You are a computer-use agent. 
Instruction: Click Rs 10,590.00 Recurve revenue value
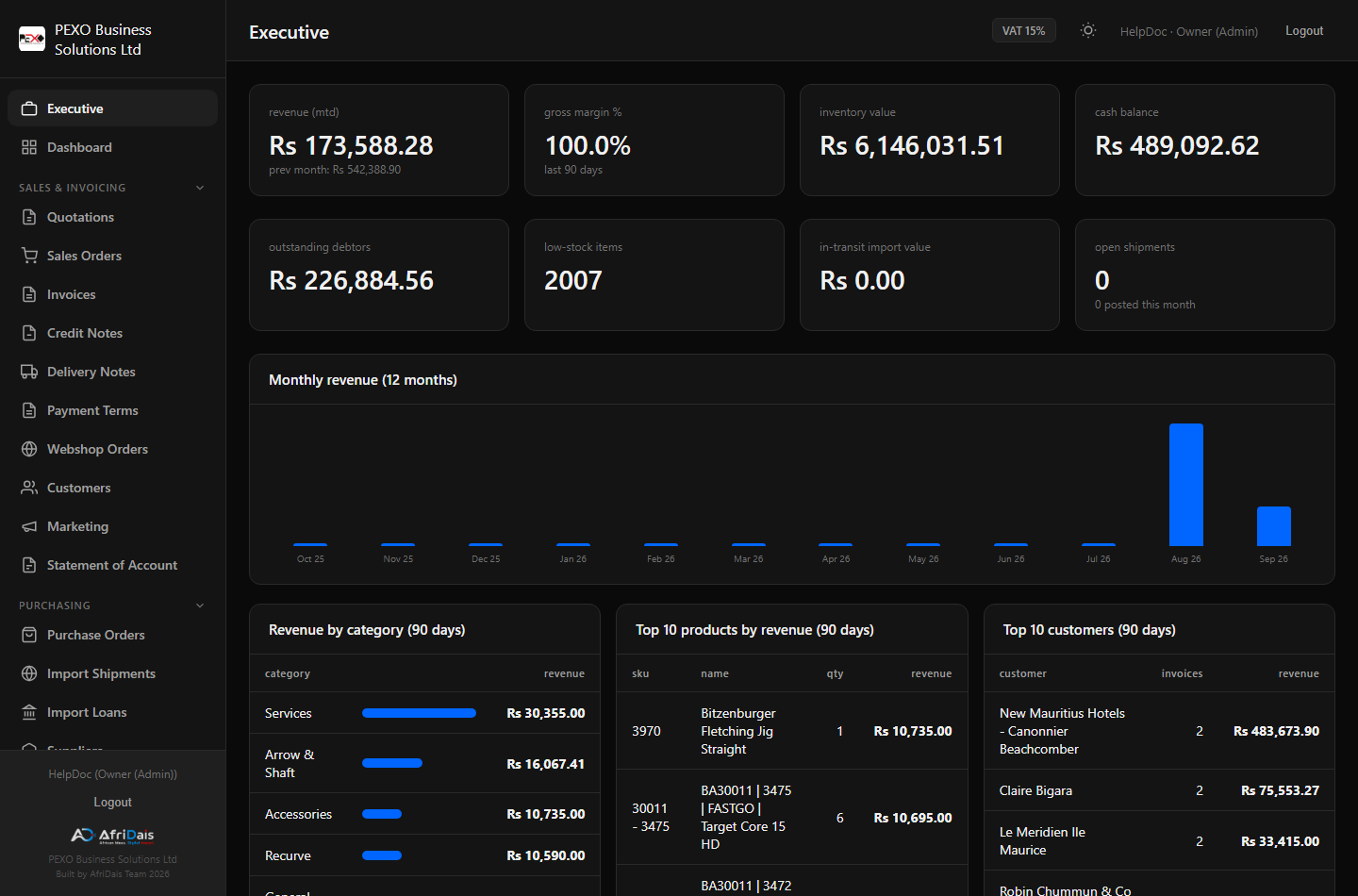point(545,855)
